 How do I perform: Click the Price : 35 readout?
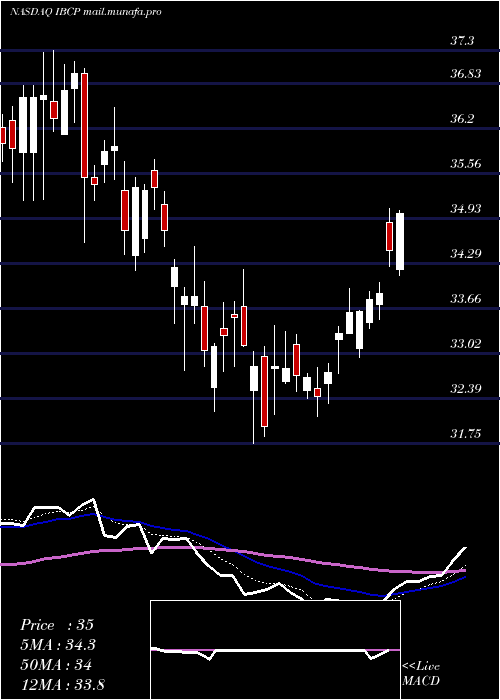(x=57, y=625)
